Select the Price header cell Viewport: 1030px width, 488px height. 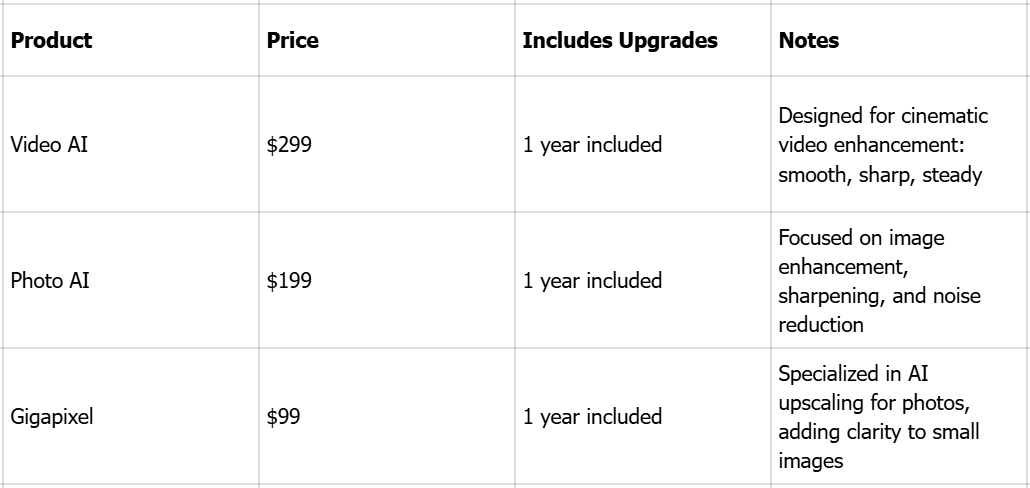click(x=386, y=40)
